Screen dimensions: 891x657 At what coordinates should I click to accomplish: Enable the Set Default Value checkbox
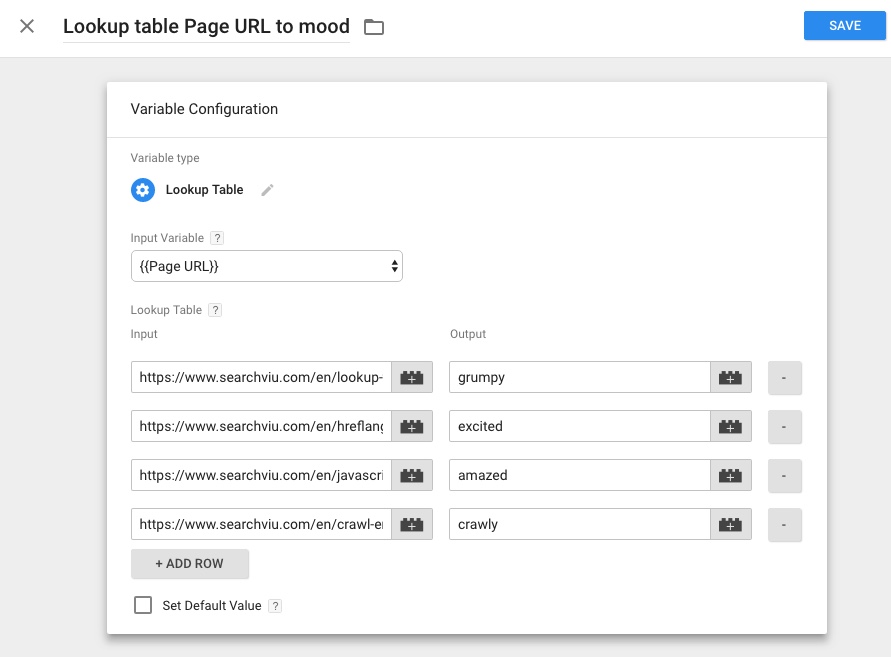pos(143,605)
